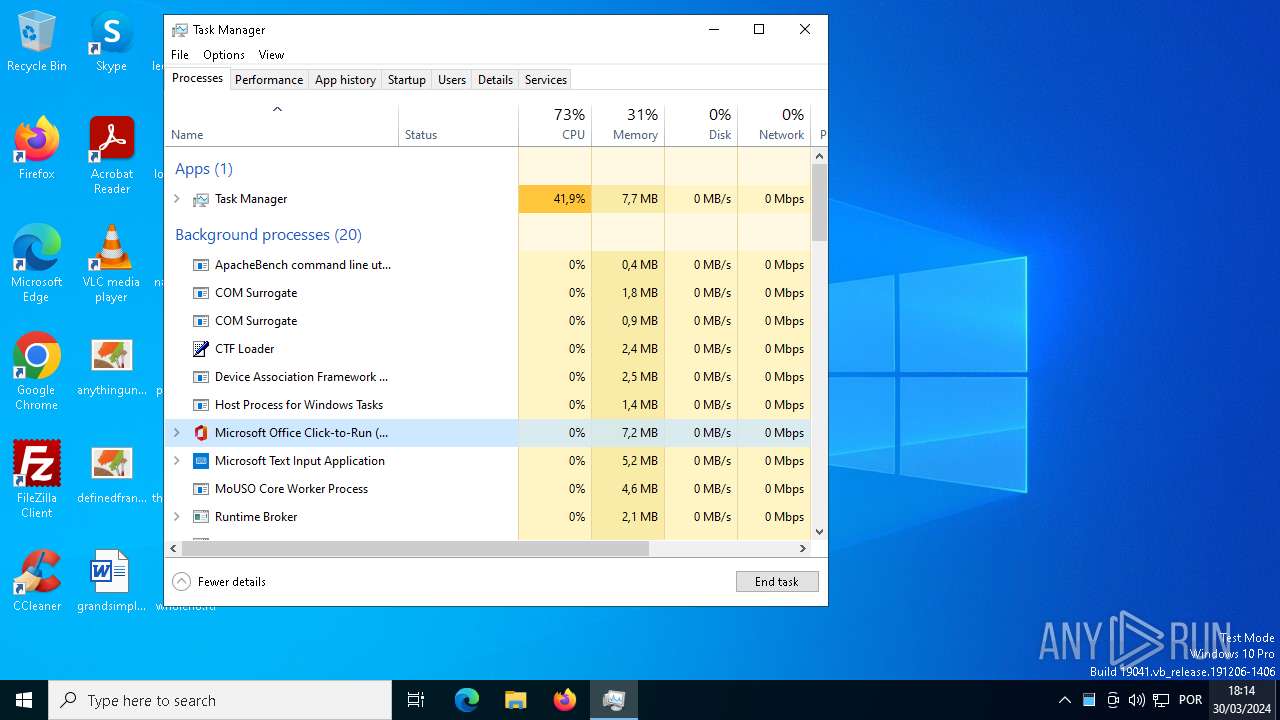
Task: Click the horizontal scrollbar thumb
Action: [x=415, y=548]
